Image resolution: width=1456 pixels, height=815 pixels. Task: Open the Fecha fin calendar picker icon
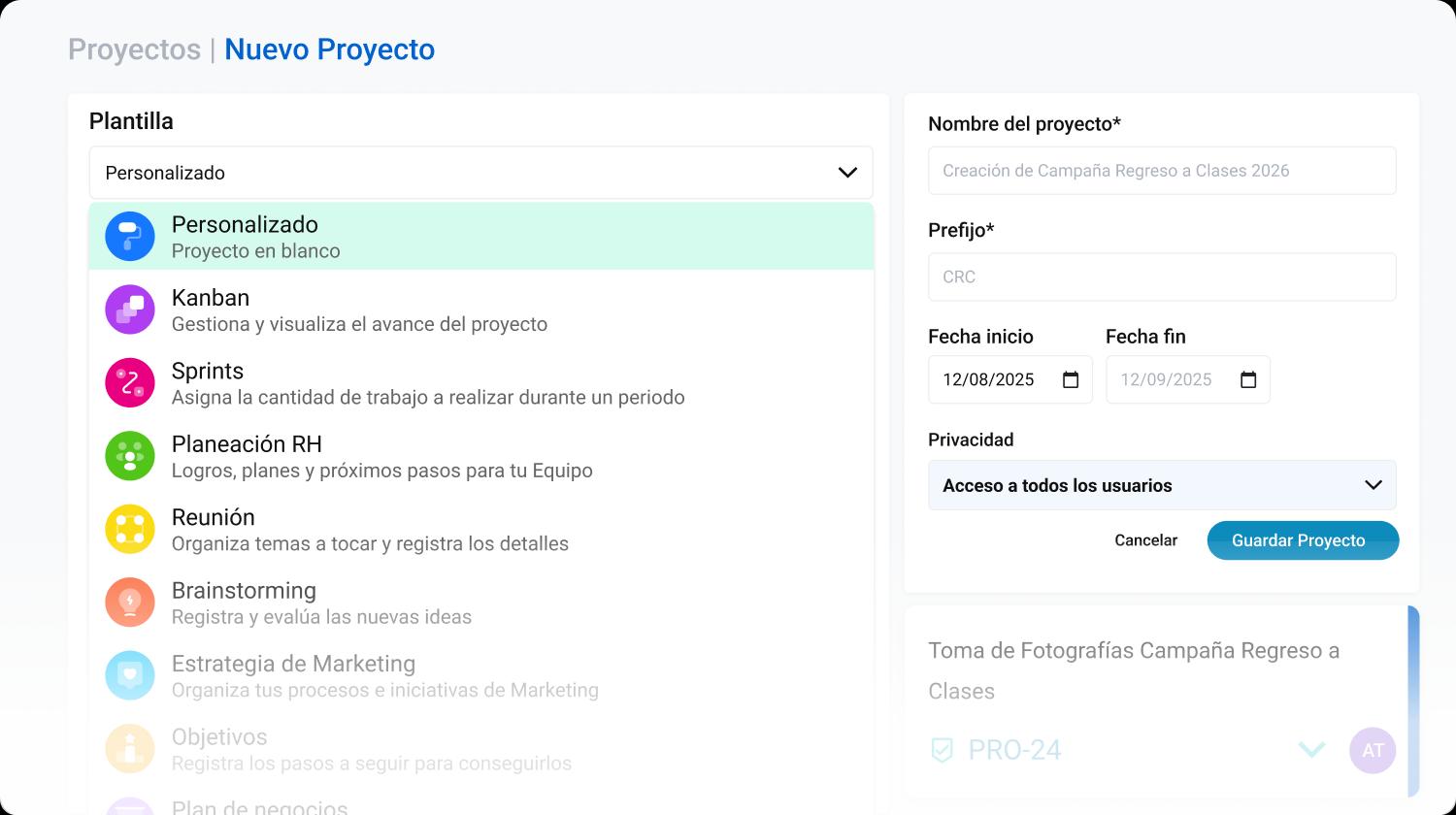pos(1248,379)
